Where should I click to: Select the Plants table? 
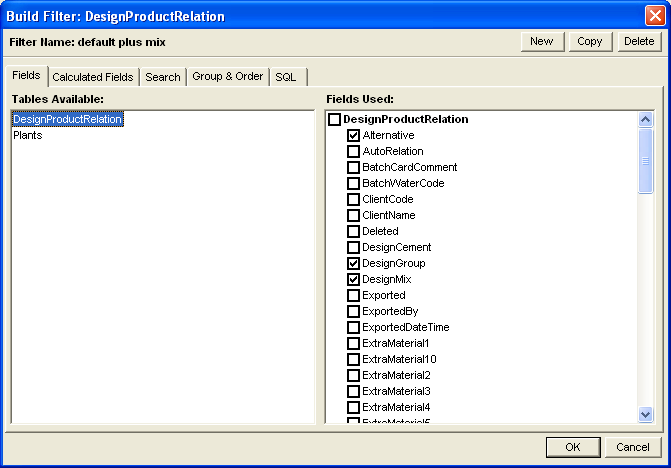click(x=28, y=135)
